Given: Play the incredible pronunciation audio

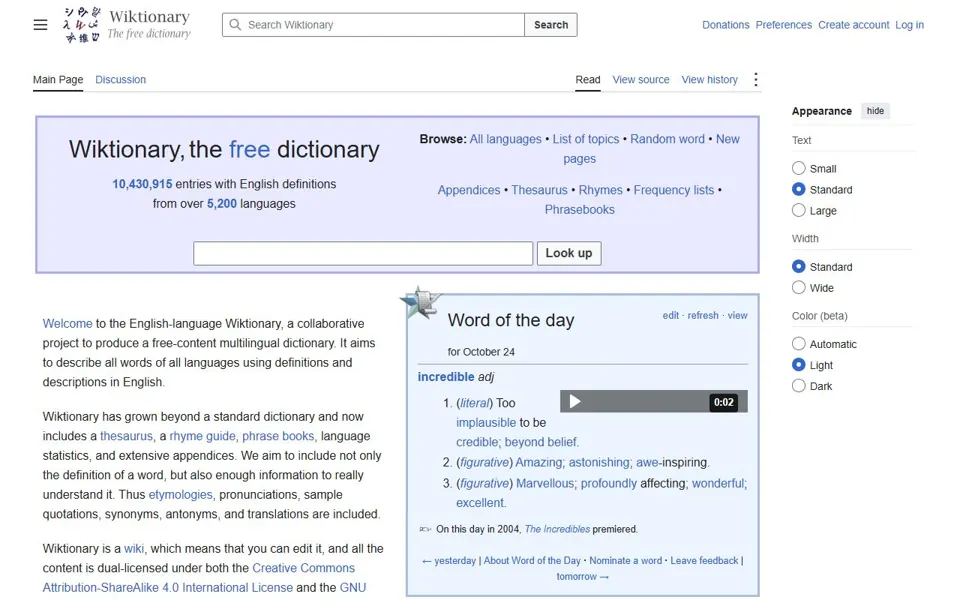Looking at the screenshot, I should tap(575, 402).
